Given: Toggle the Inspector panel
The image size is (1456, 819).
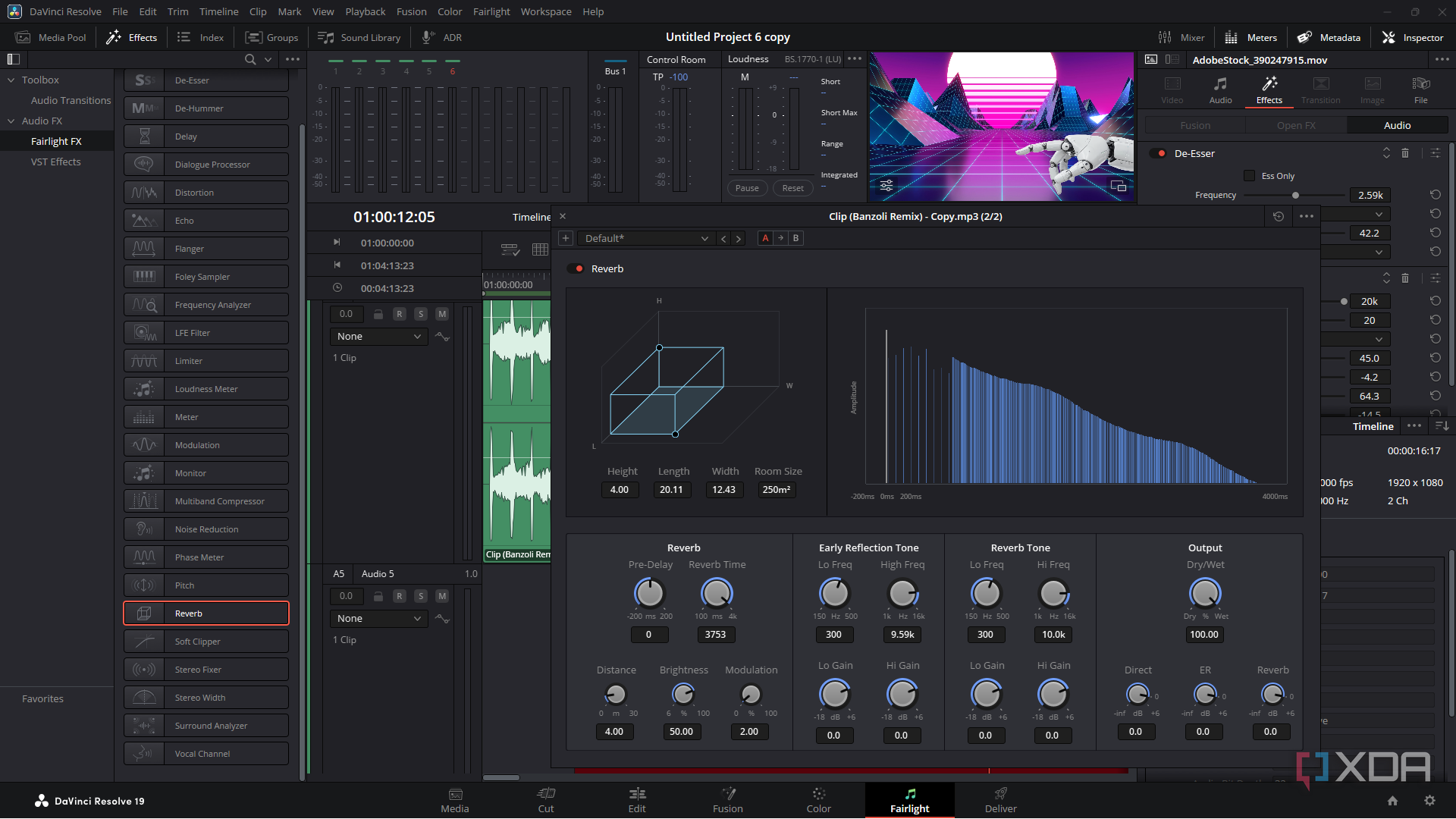Looking at the screenshot, I should 1413,37.
